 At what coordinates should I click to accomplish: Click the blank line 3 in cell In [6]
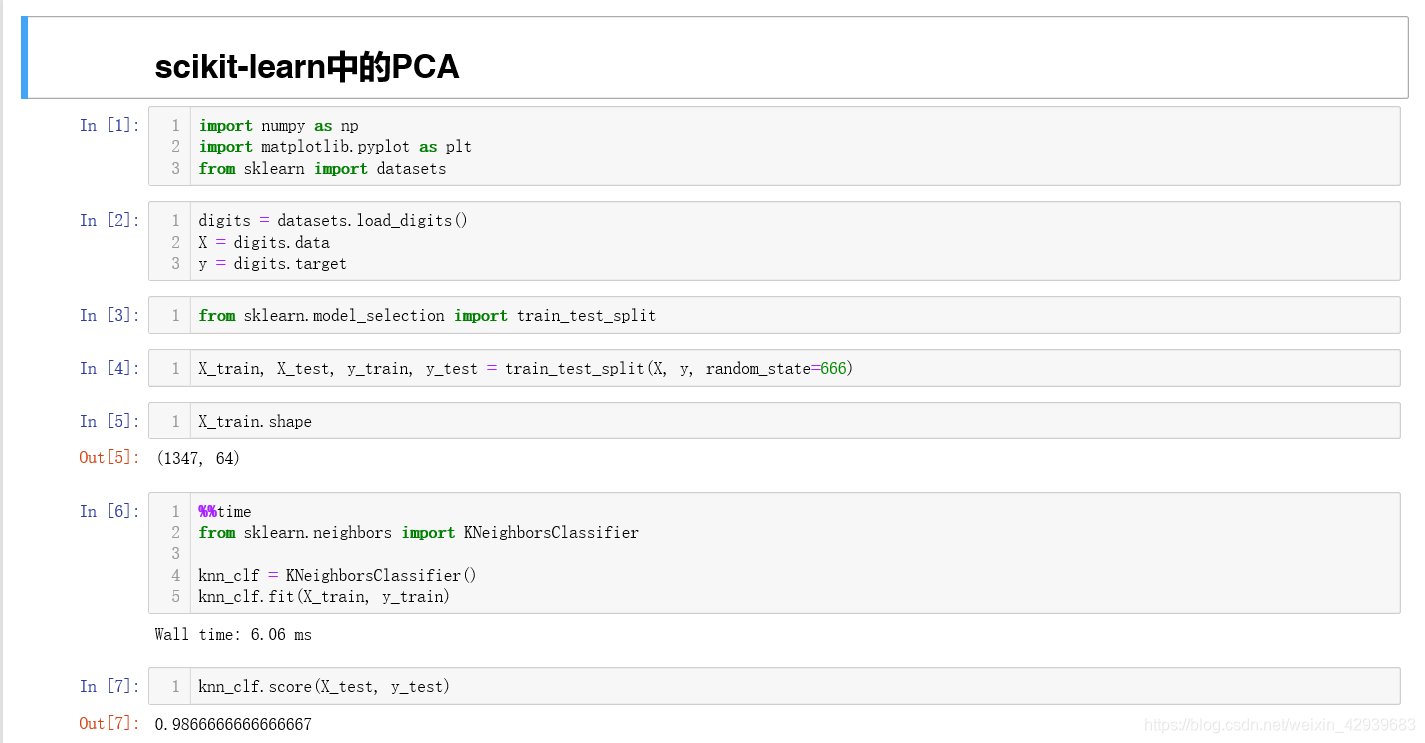[794, 554]
